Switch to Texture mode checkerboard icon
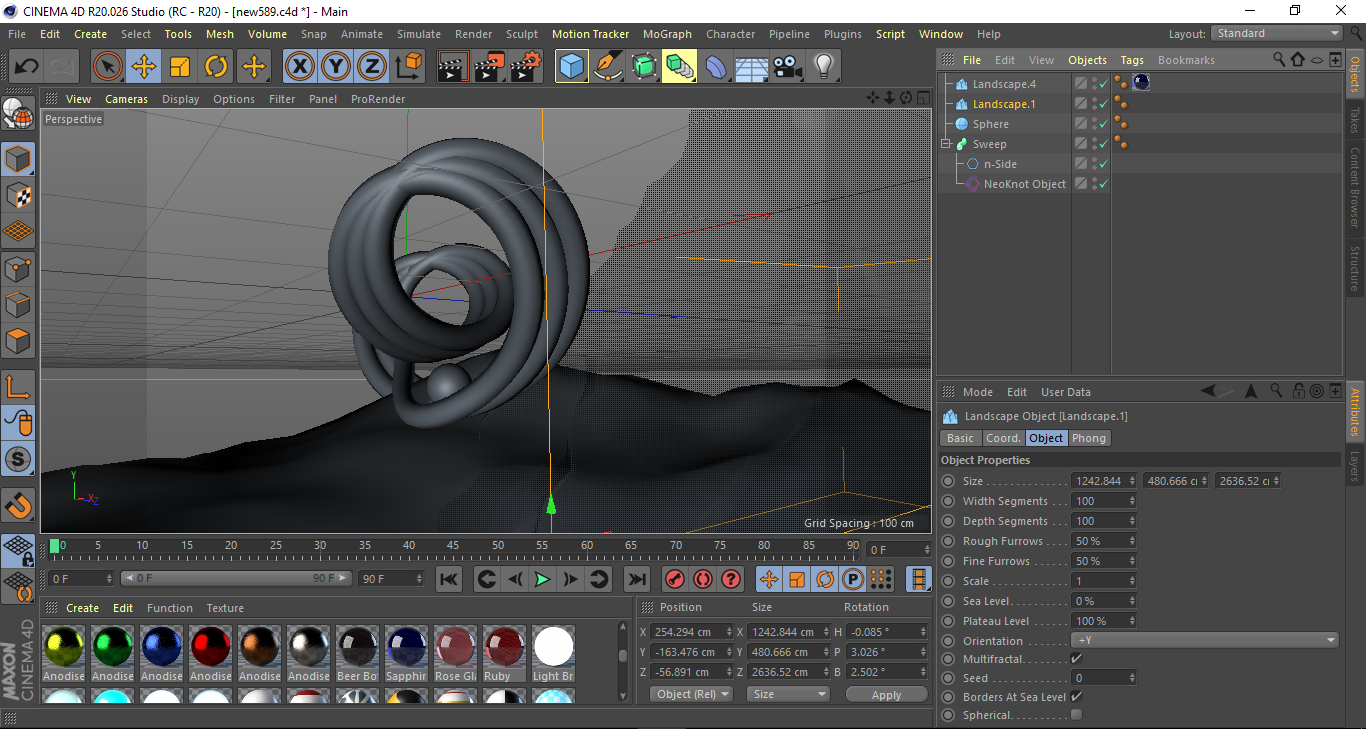The image size is (1366, 729). [18, 195]
